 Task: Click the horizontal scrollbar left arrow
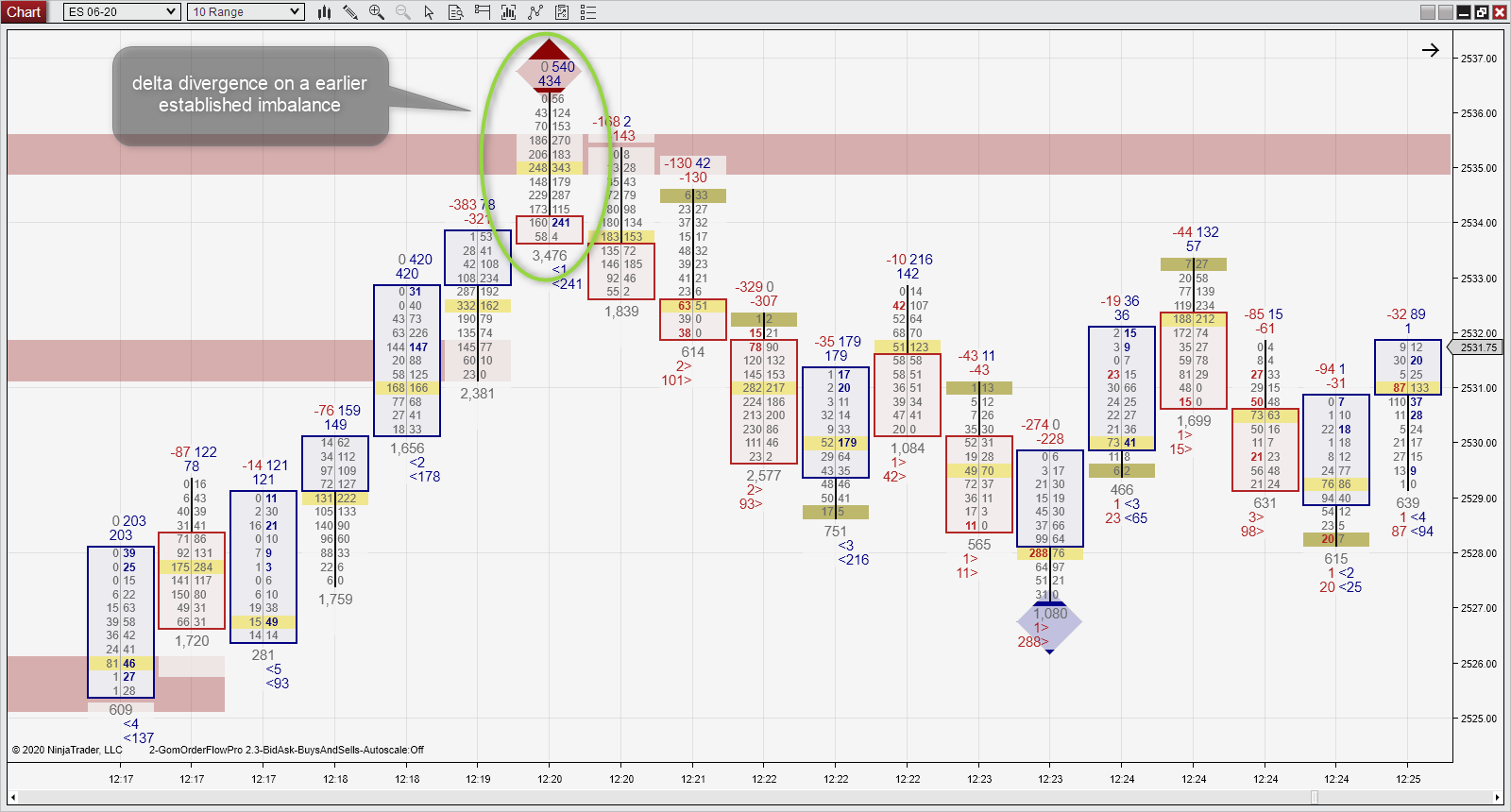tap(13, 798)
